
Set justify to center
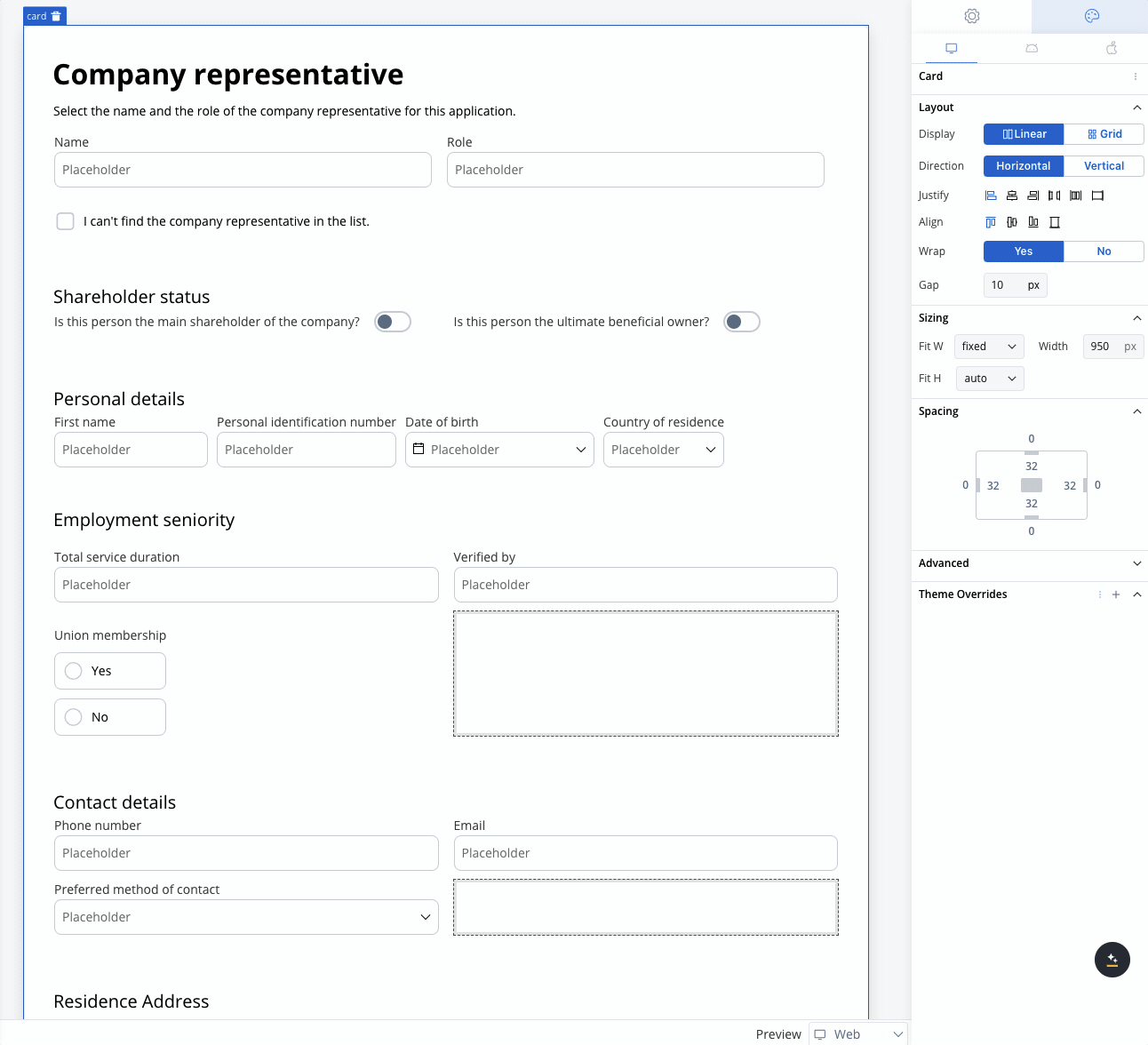(1012, 195)
